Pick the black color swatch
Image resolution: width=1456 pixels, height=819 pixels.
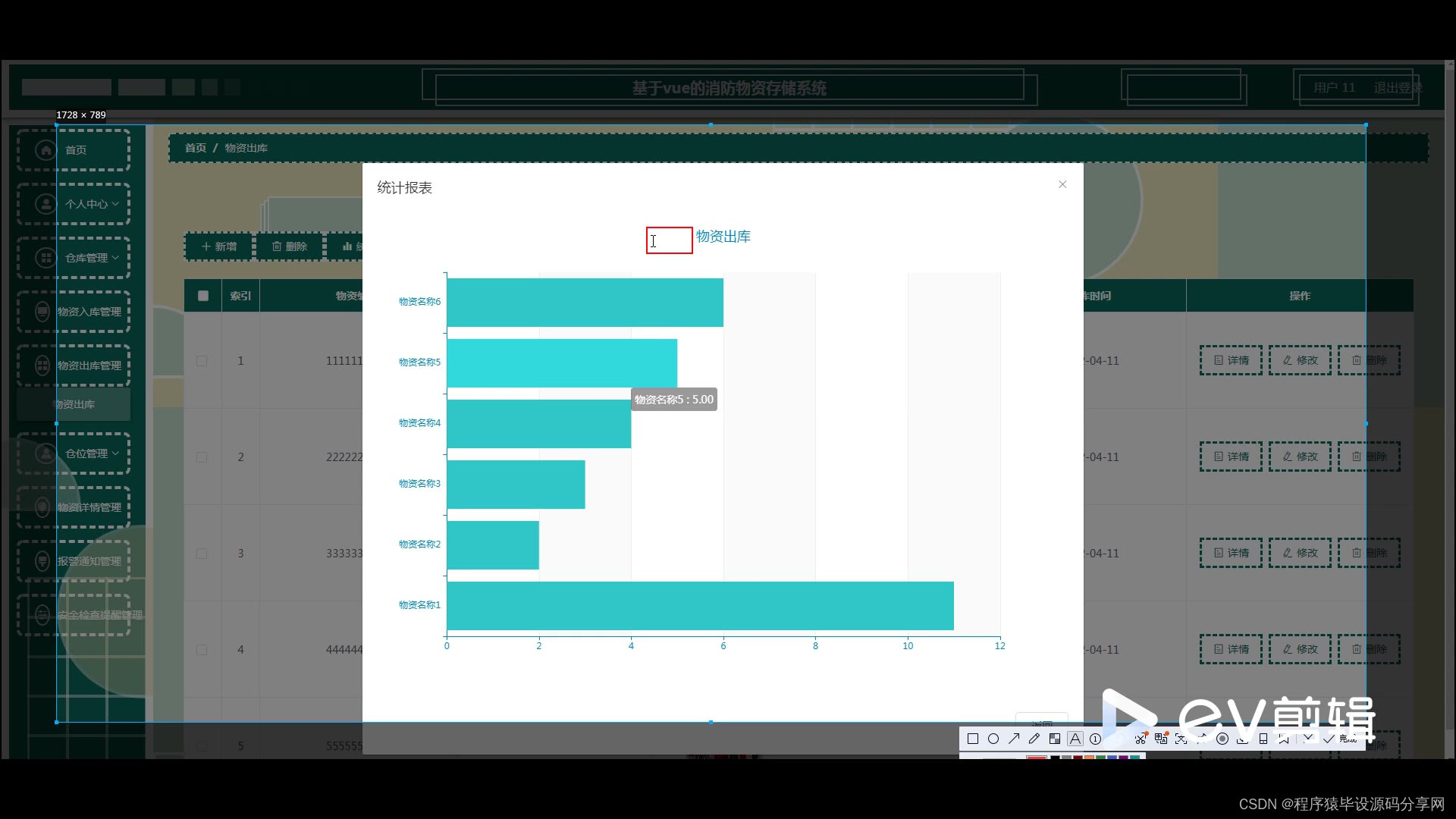(x=1055, y=757)
